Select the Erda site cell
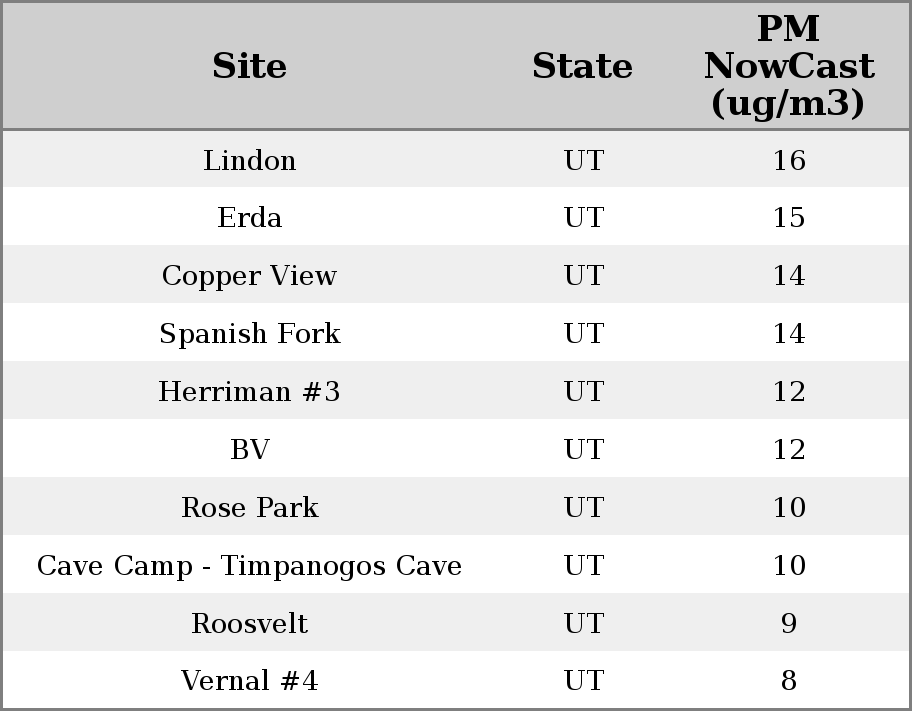The height and width of the screenshot is (711, 912). tap(250, 218)
